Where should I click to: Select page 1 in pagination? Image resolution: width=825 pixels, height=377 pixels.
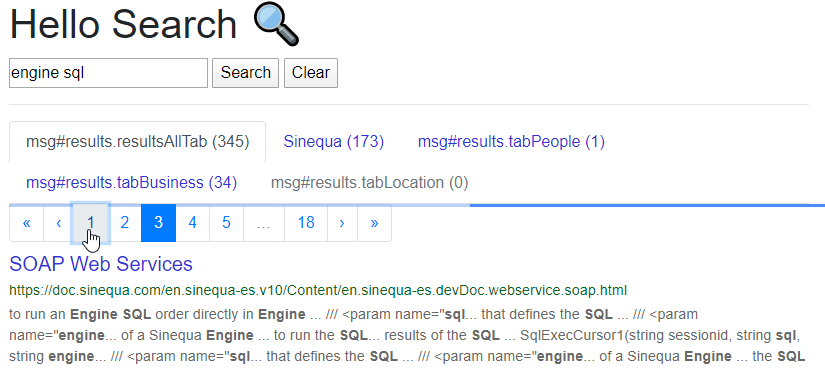coord(90,223)
